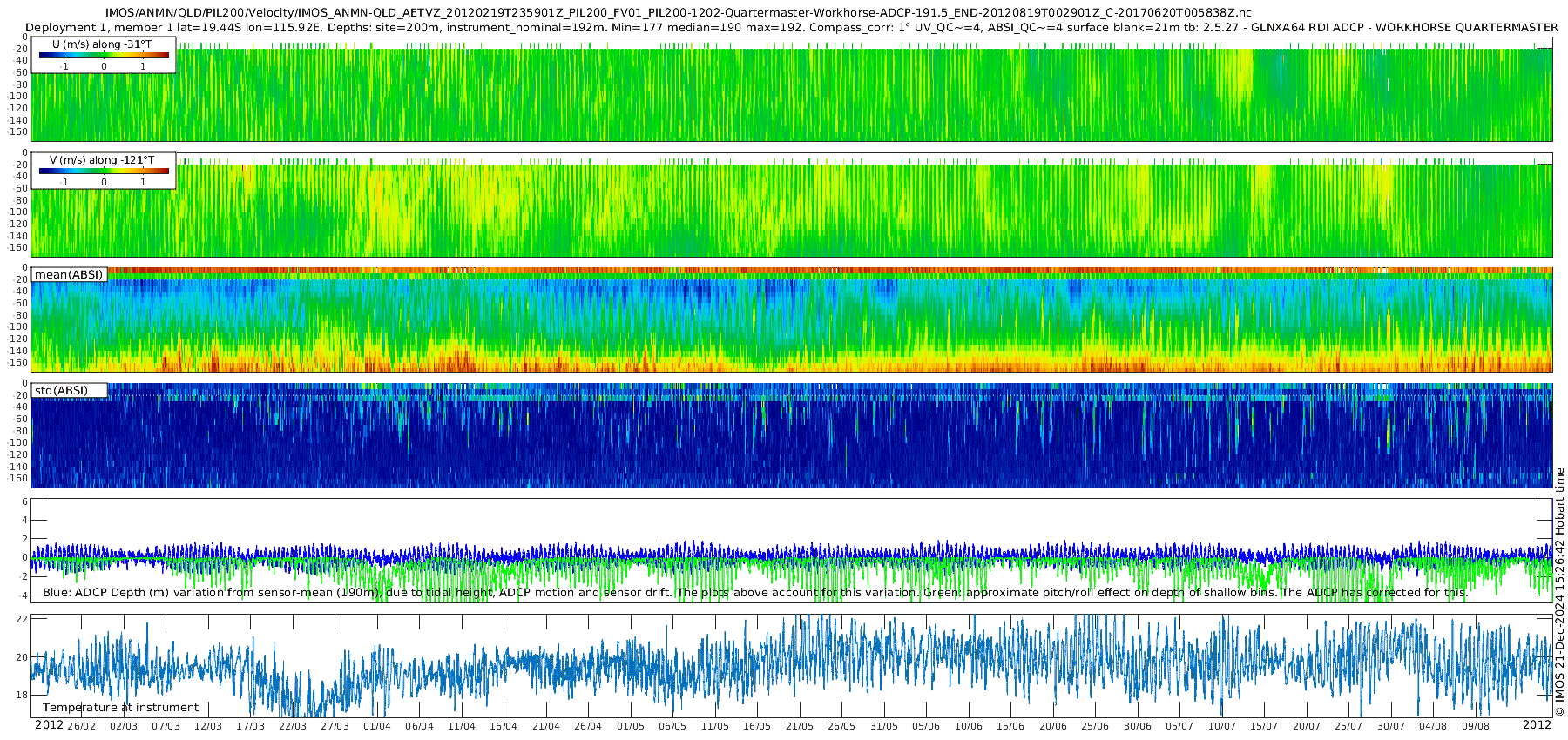Pick the "05/07" axis date
Viewport: 1568px width, 740px height.
pos(1179,727)
